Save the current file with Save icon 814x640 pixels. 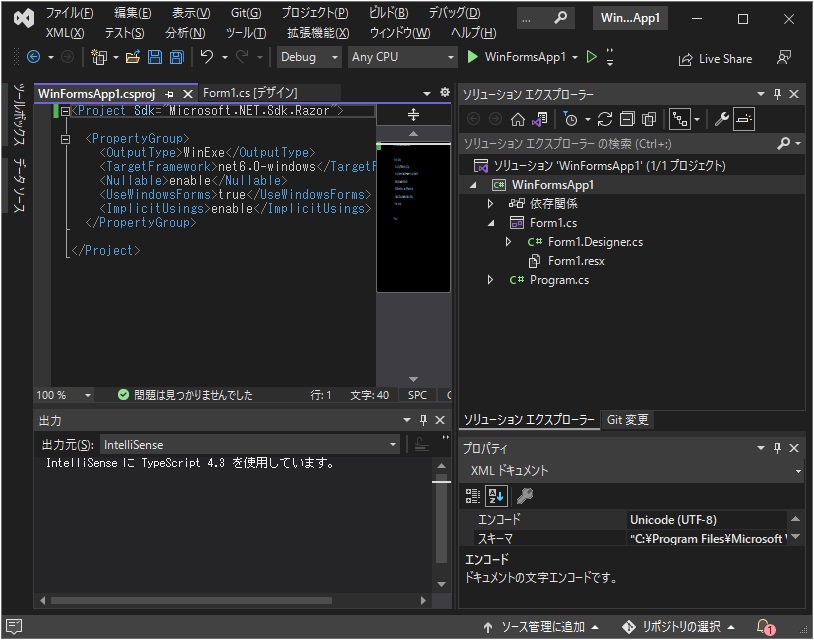point(155,57)
